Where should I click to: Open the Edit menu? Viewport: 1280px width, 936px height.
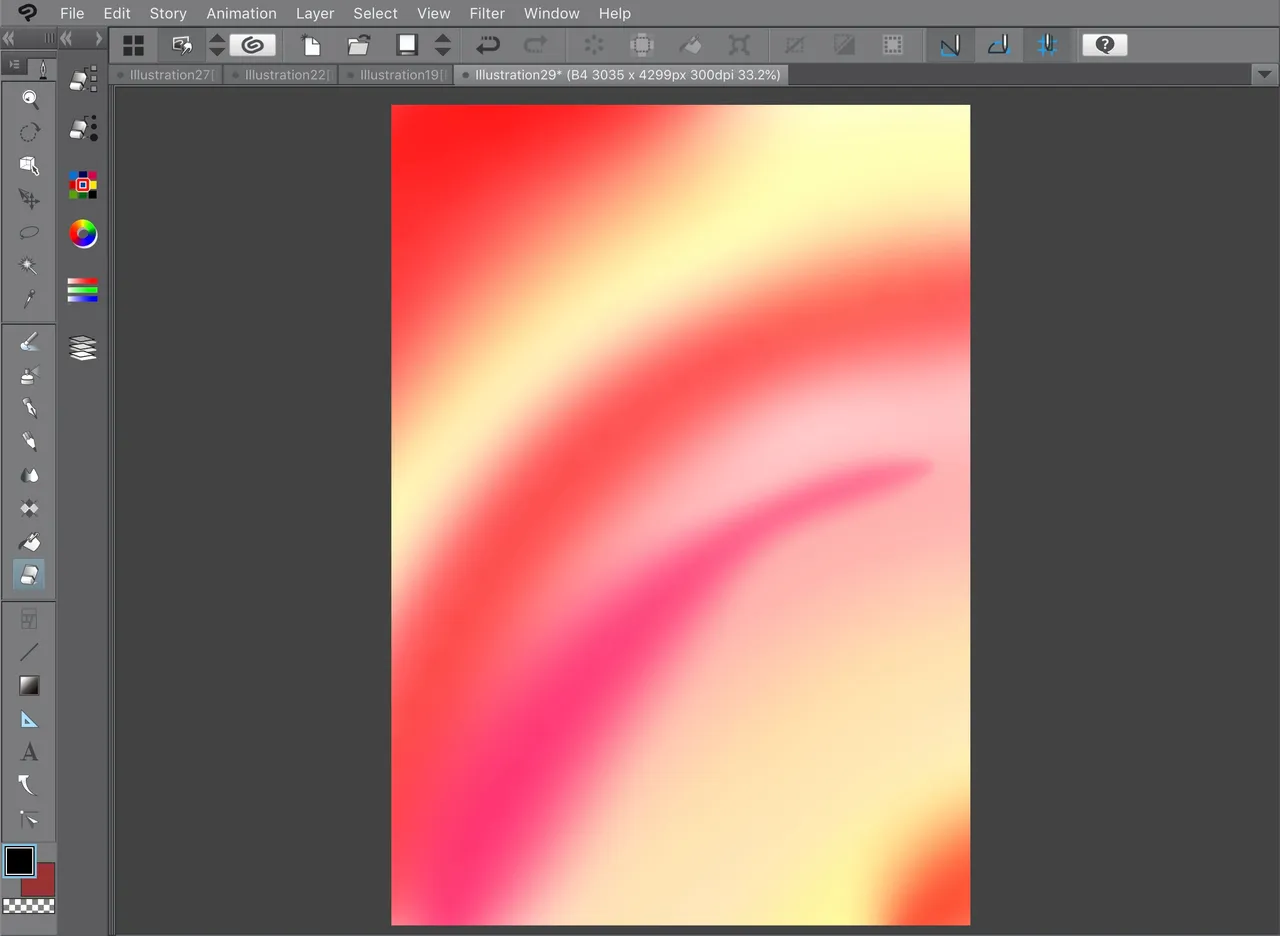pos(117,13)
